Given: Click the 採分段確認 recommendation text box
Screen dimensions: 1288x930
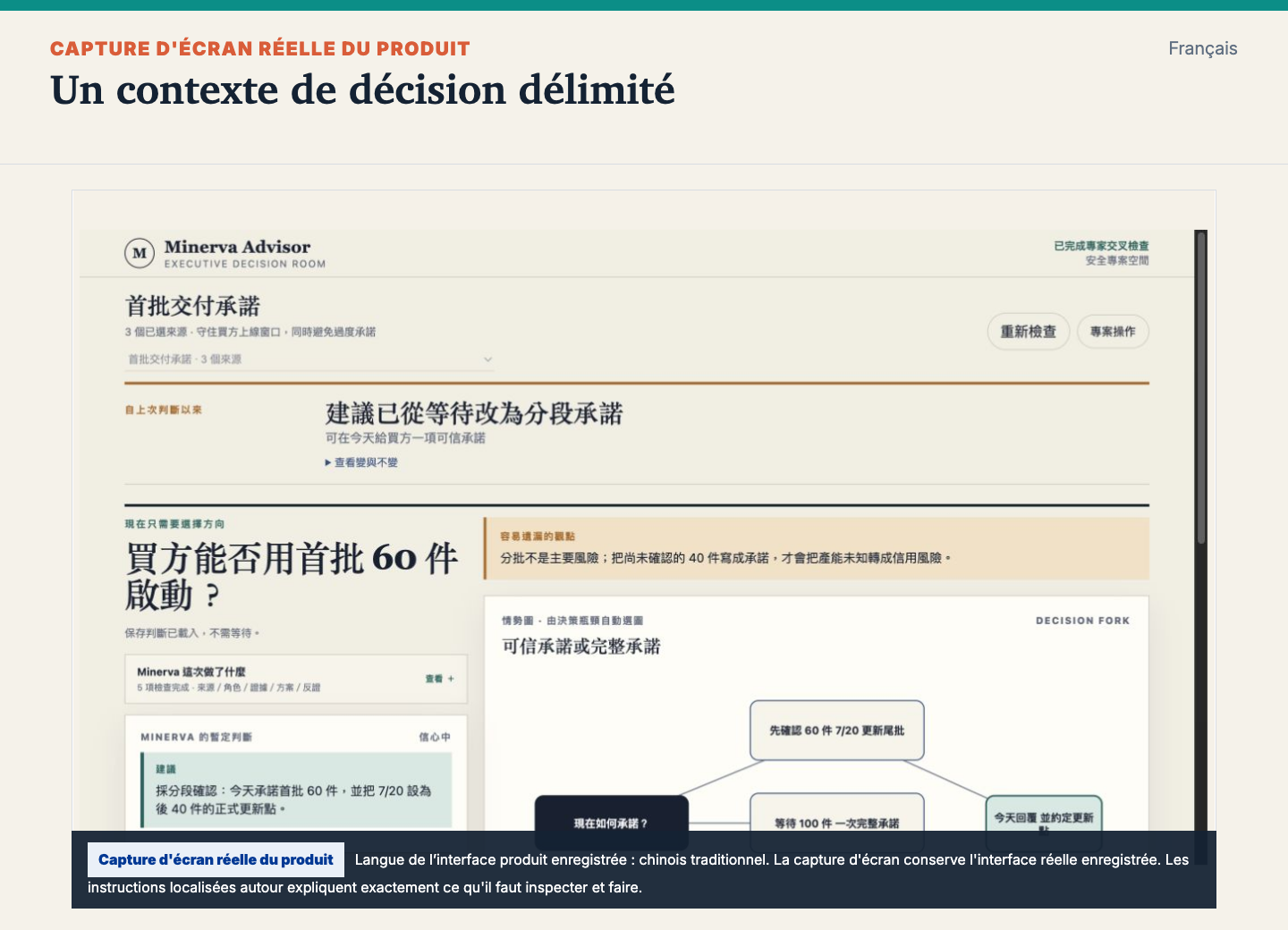Looking at the screenshot, I should point(296,790).
